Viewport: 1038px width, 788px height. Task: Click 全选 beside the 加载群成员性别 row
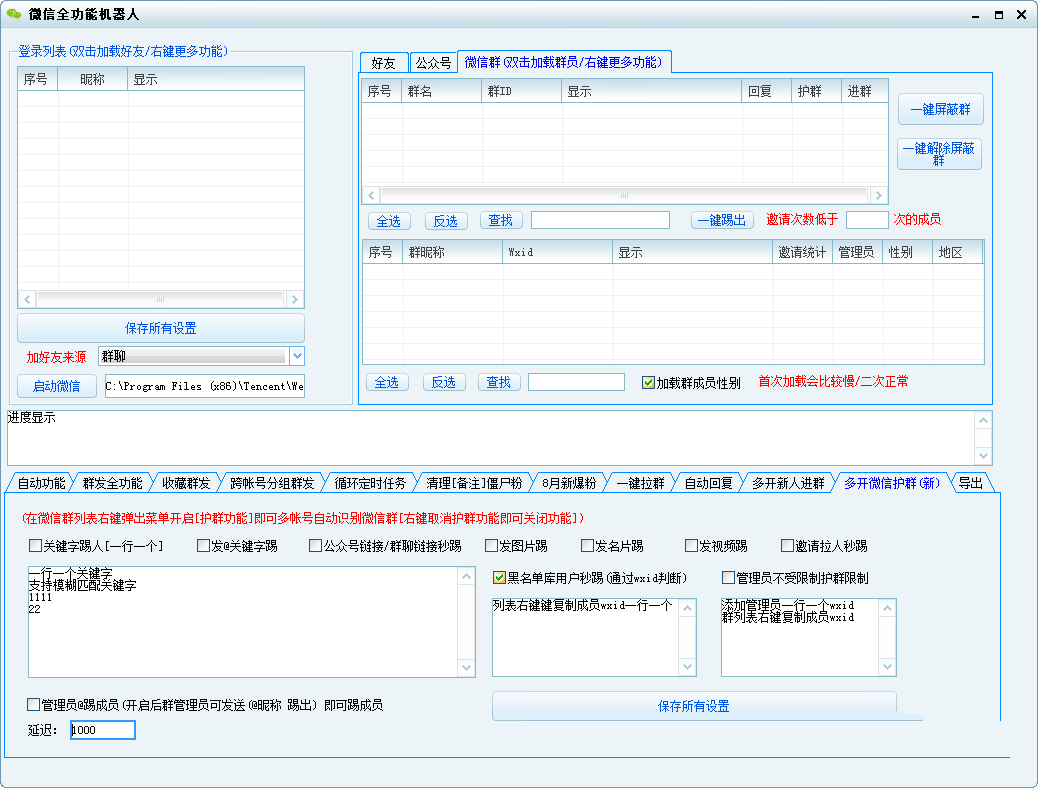[387, 382]
